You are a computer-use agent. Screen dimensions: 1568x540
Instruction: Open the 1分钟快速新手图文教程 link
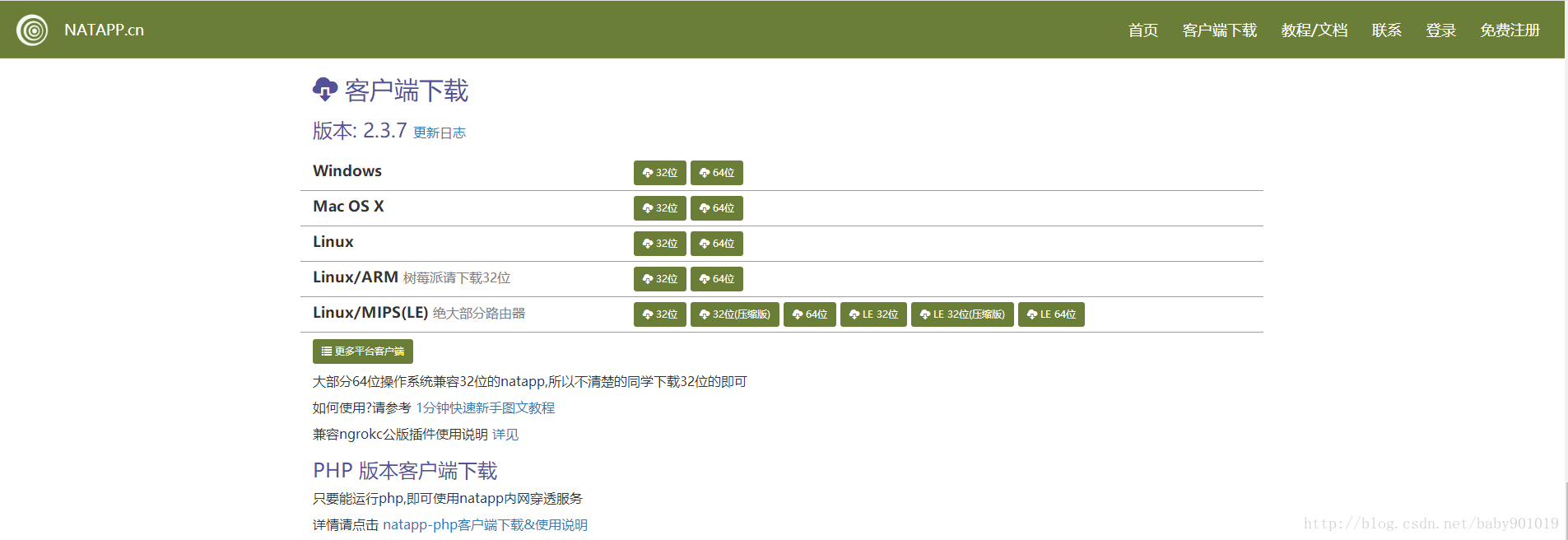(x=485, y=407)
